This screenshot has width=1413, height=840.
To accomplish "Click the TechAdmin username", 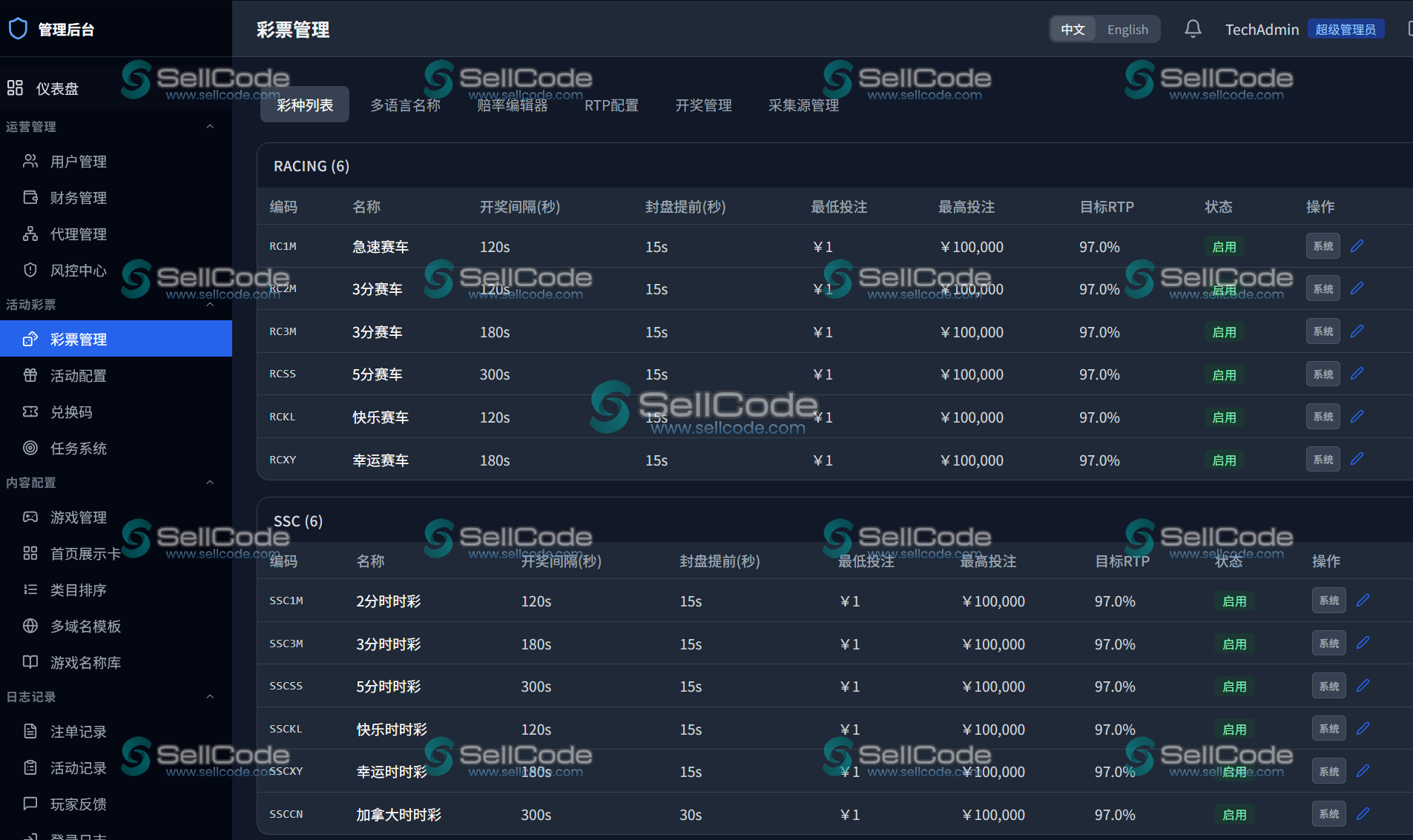I will pyautogui.click(x=1262, y=30).
